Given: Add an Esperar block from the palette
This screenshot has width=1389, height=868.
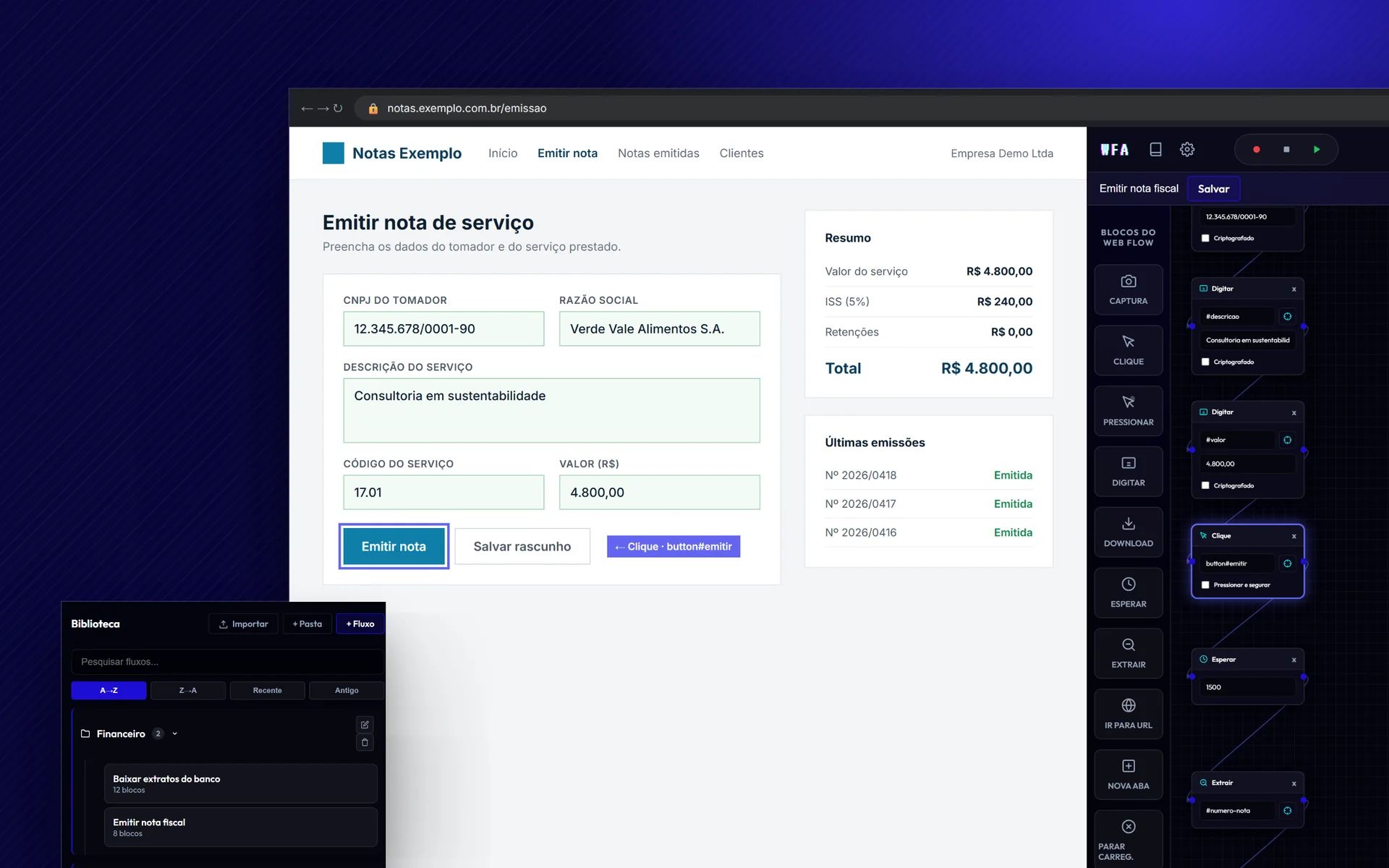Looking at the screenshot, I should pyautogui.click(x=1128, y=592).
